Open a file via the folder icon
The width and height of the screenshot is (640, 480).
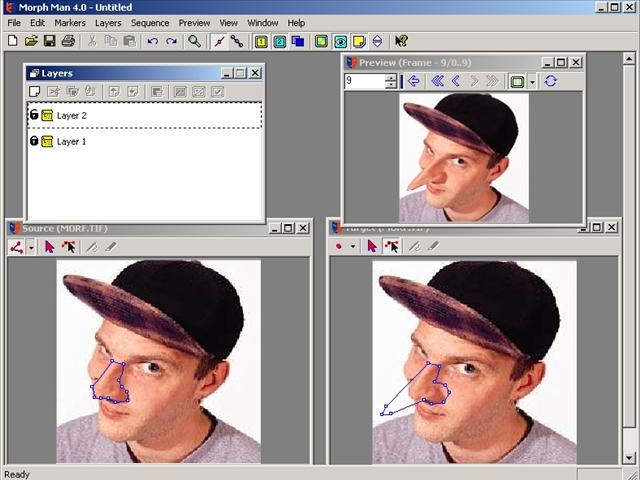point(31,41)
